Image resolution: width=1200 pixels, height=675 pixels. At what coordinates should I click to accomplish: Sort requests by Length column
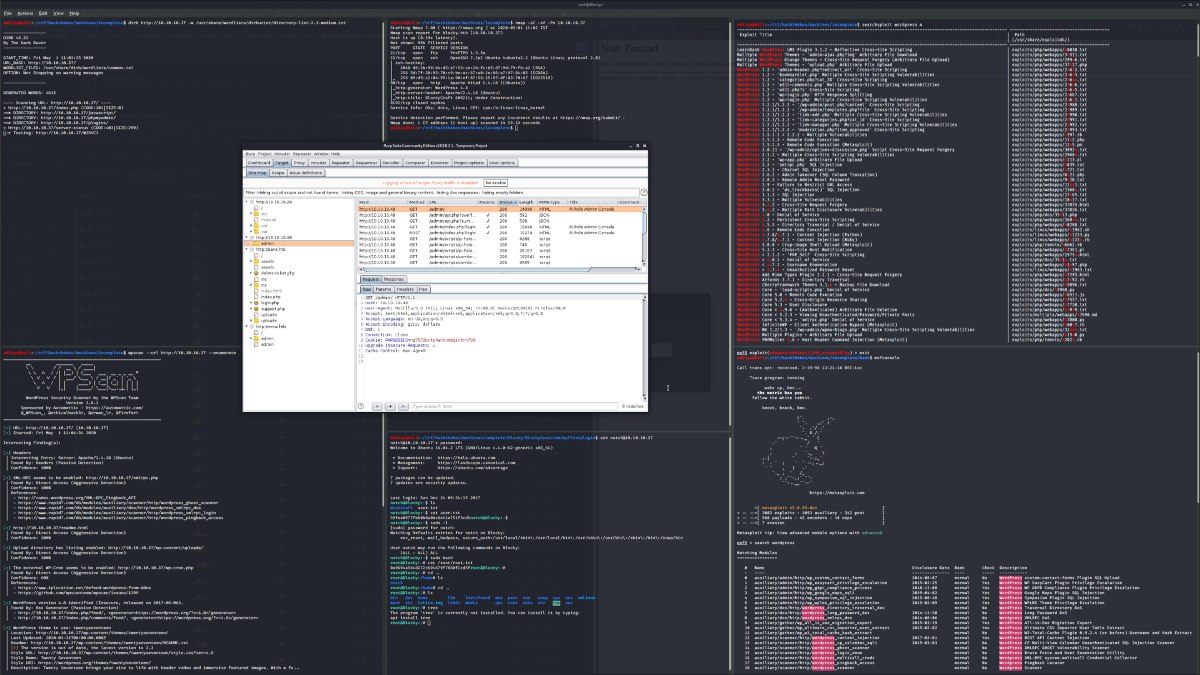[x=527, y=202]
